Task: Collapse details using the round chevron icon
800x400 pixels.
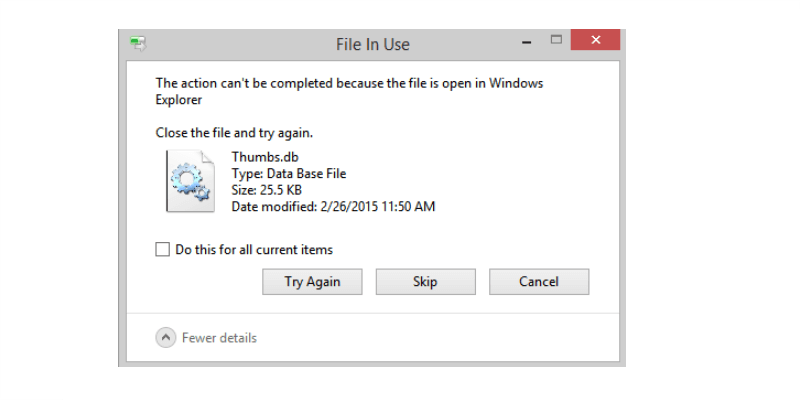Action: pos(166,338)
